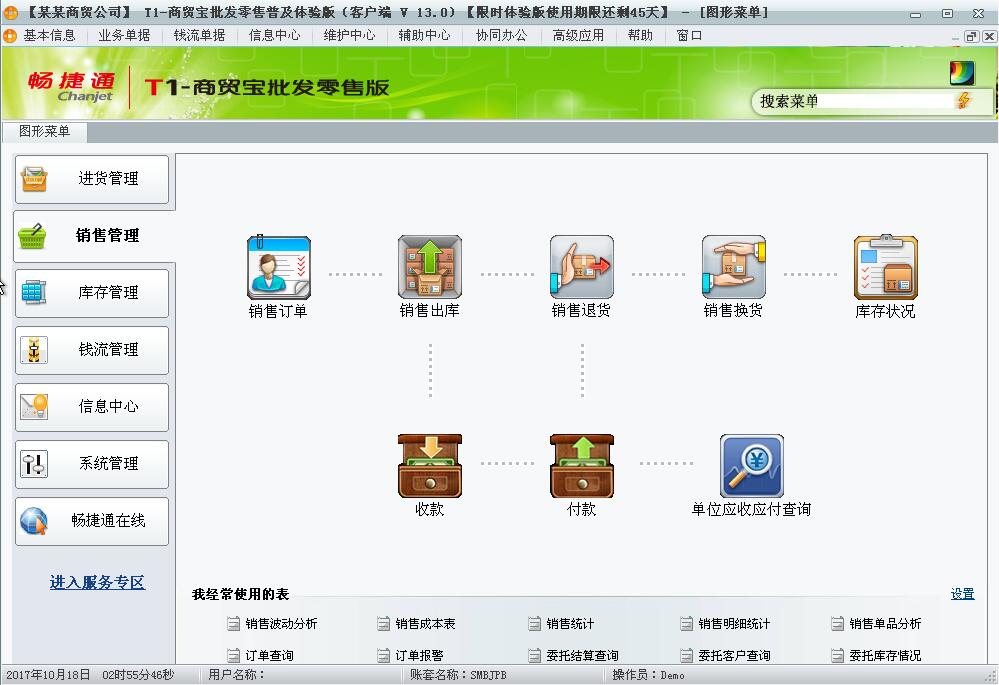Image resolution: width=999 pixels, height=685 pixels.
Task: Open the 付款 payment icon
Action: (581, 465)
